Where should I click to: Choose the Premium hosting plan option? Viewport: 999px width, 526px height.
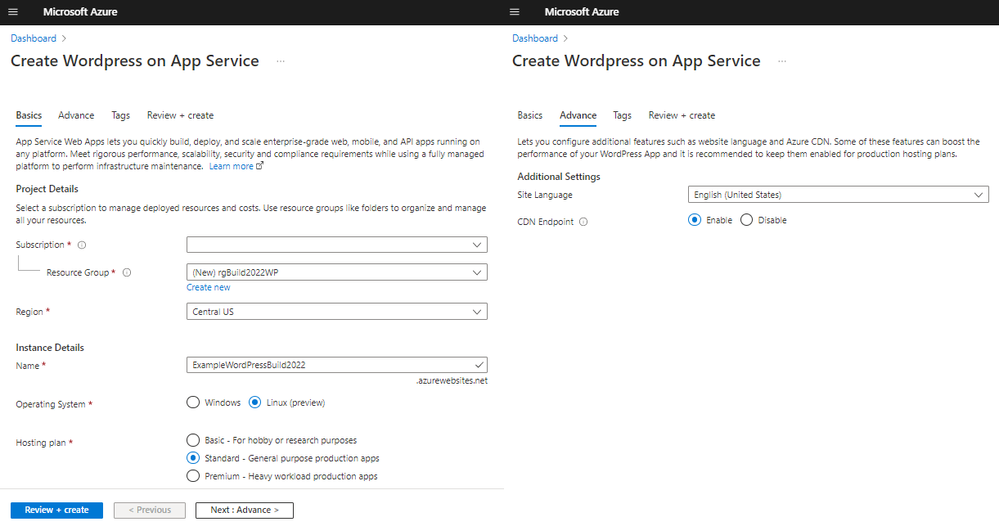(193, 476)
